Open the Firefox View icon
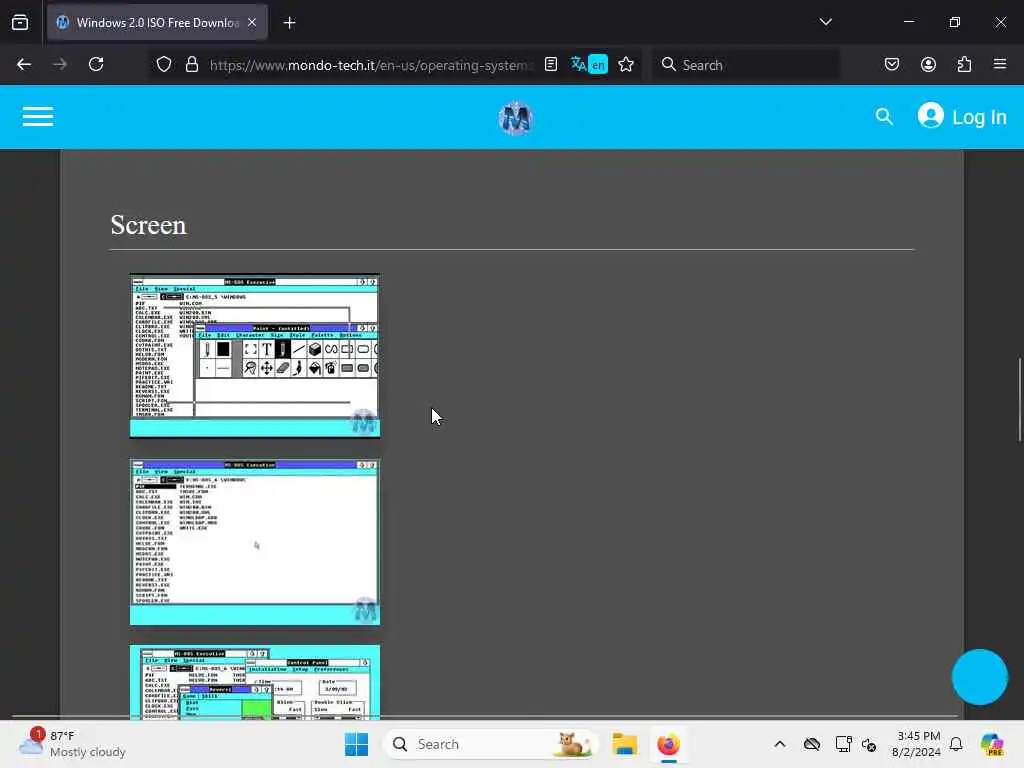1024x768 pixels. 20,22
